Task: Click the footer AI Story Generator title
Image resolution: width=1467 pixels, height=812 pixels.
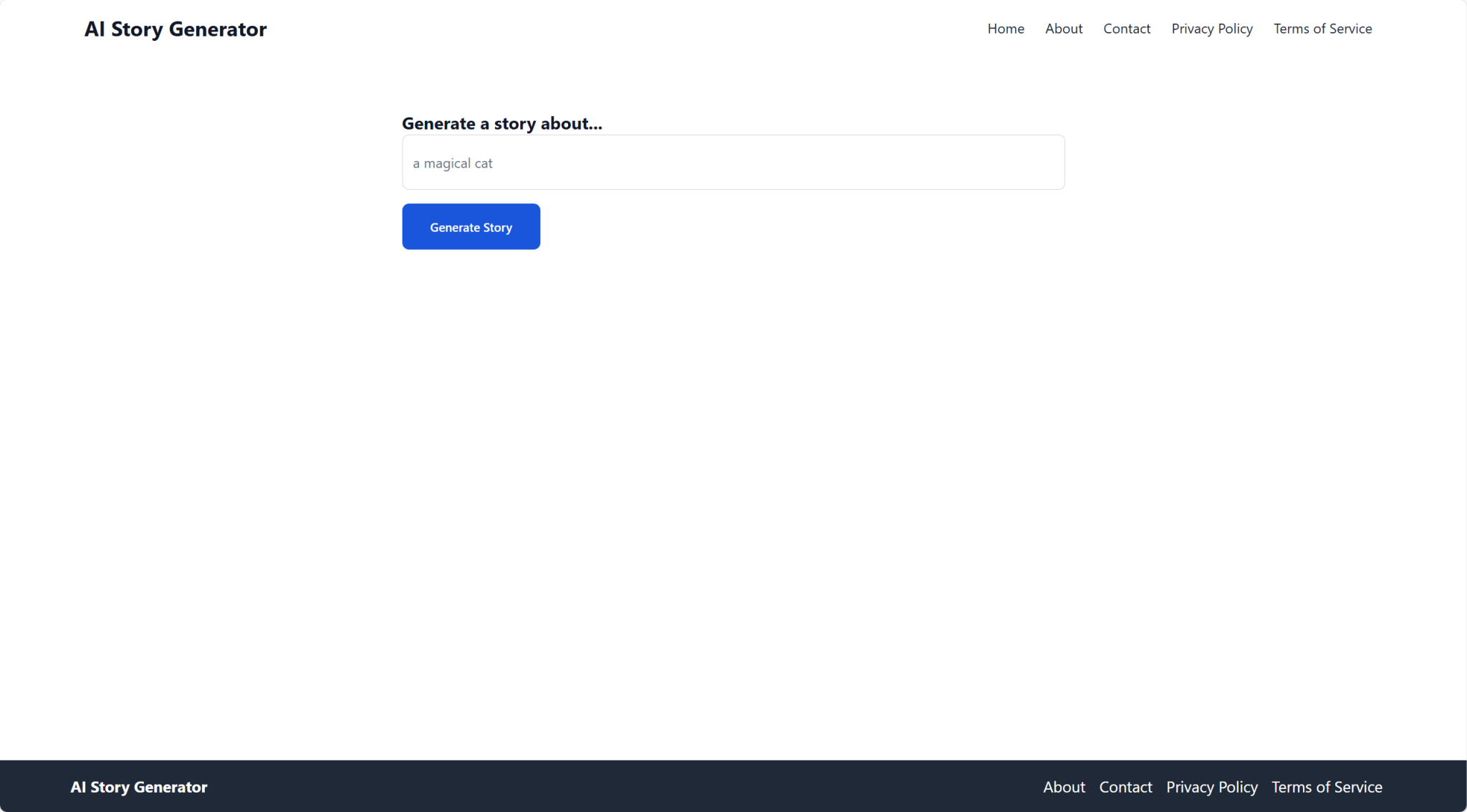Action: (x=139, y=787)
